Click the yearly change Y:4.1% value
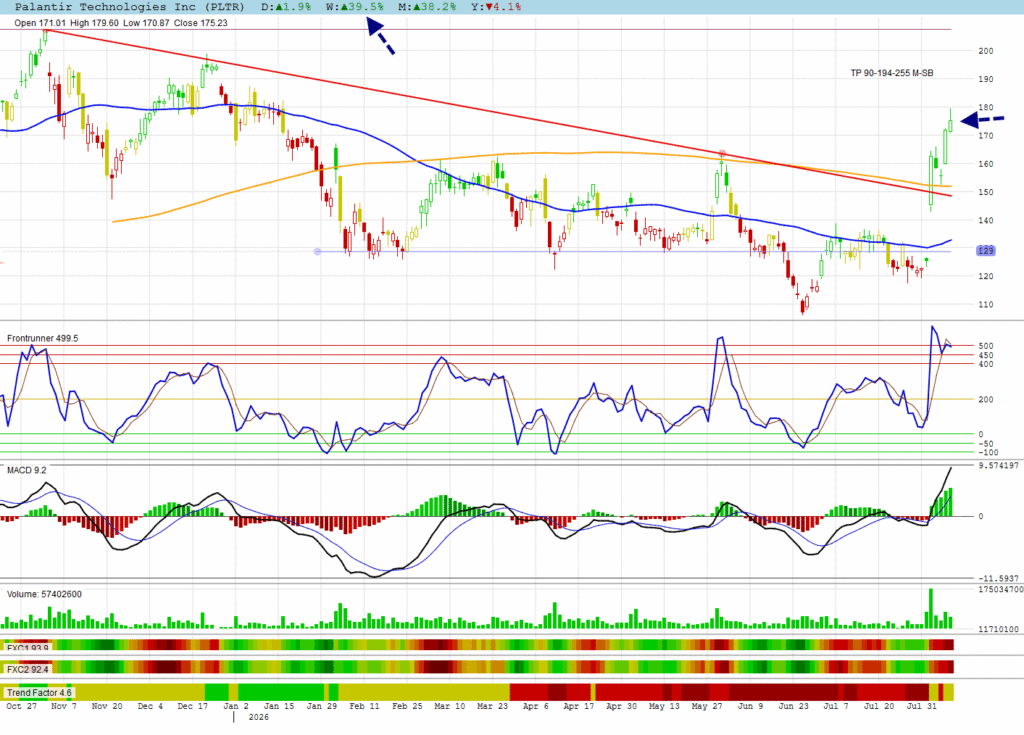The width and height of the screenshot is (1024, 735). (x=496, y=7)
